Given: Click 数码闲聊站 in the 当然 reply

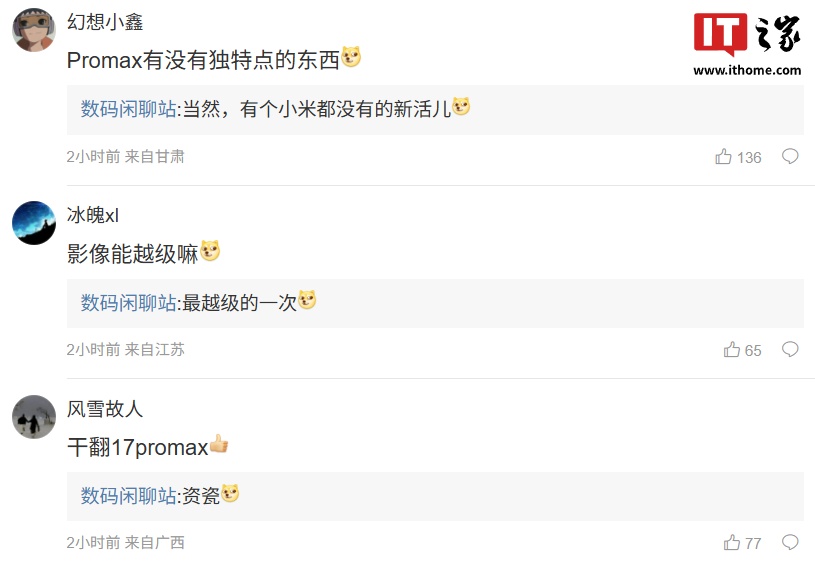Looking at the screenshot, I should click(128, 109).
